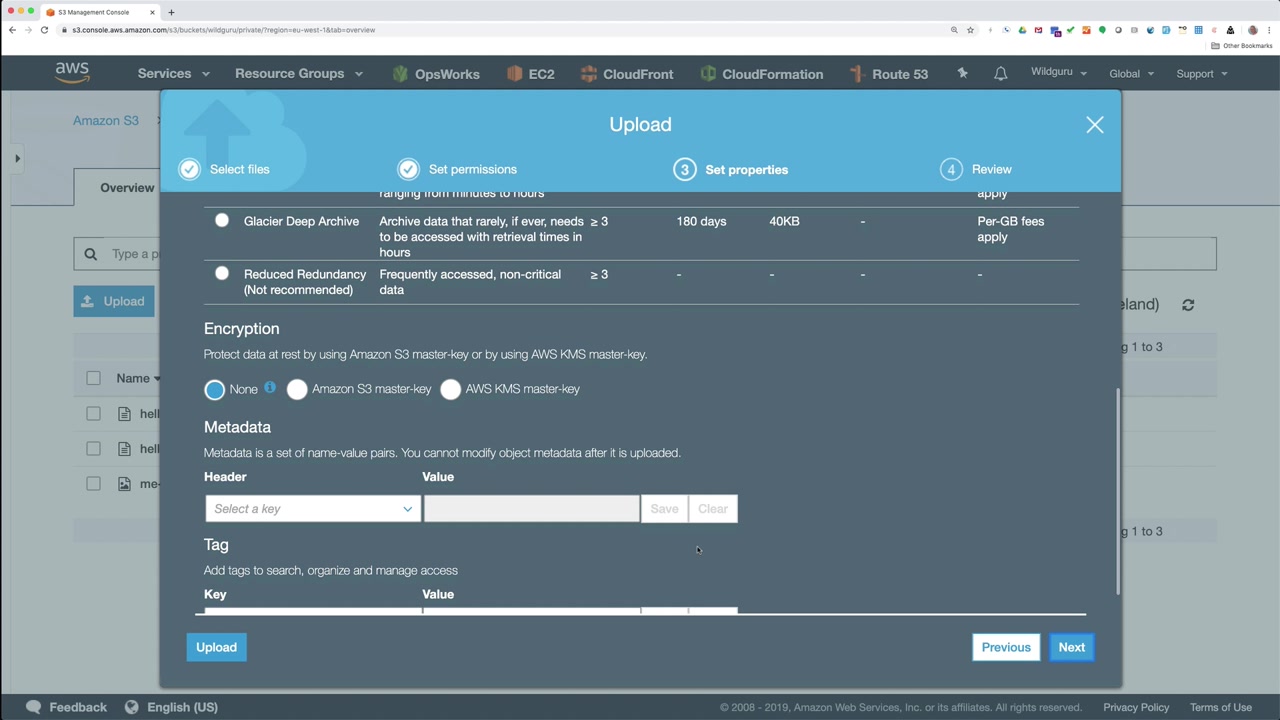This screenshot has height=720, width=1280.
Task: Click the browser forward arrow
Action: (x=28, y=30)
